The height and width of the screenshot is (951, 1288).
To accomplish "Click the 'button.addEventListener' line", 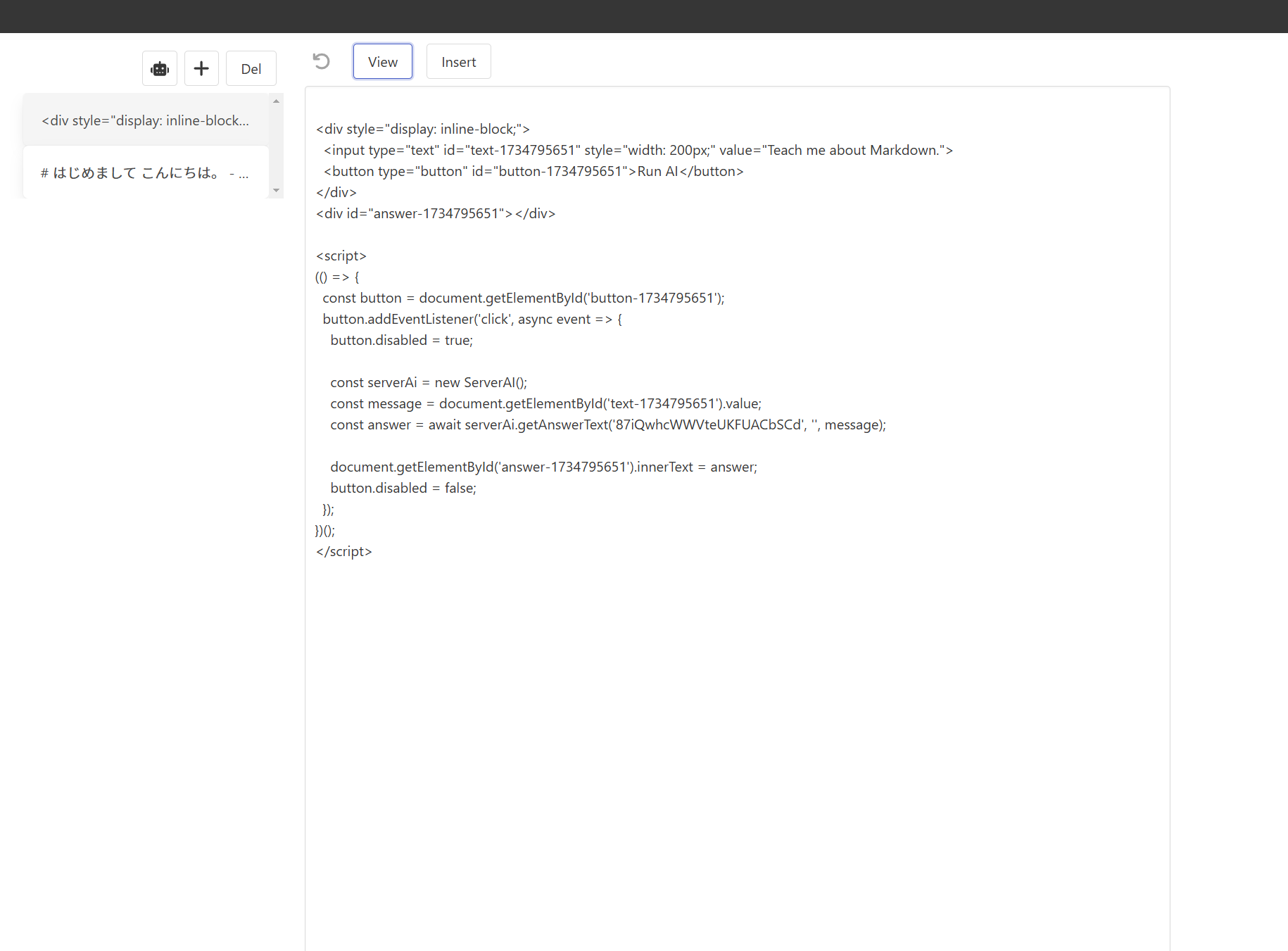I will [472, 319].
